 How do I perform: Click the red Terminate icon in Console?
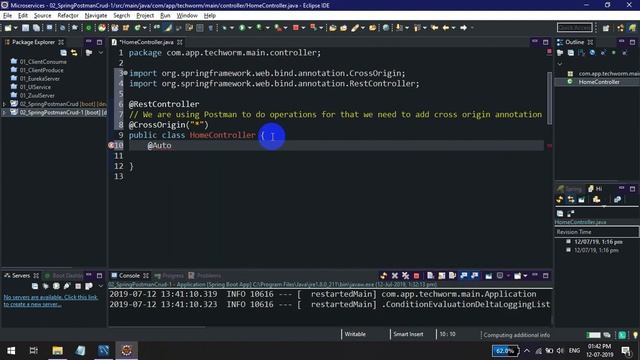pos(416,276)
